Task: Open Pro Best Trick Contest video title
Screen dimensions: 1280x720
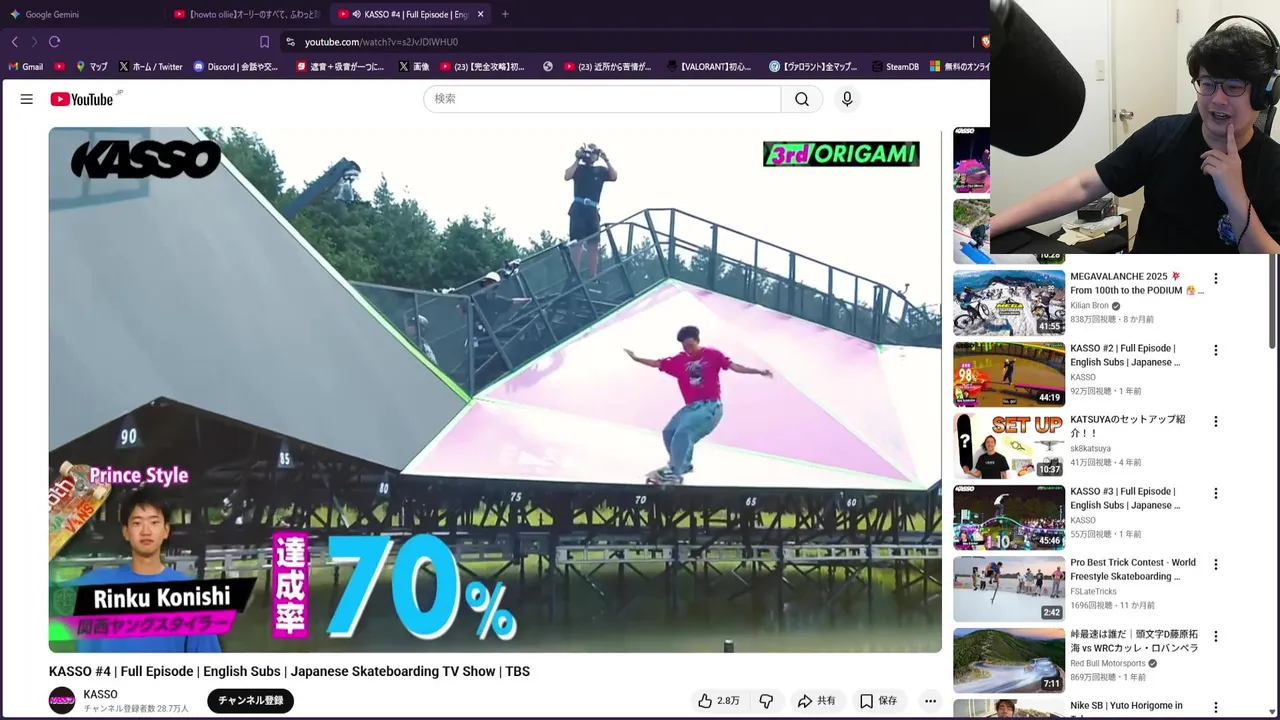Action: pos(1133,569)
